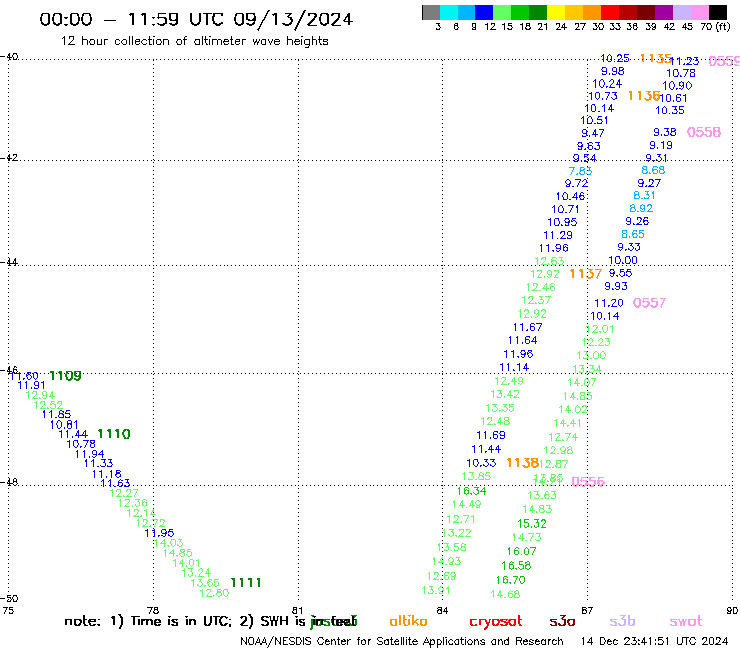
Task: Click the wave height value 11.67
Action: click(x=527, y=327)
